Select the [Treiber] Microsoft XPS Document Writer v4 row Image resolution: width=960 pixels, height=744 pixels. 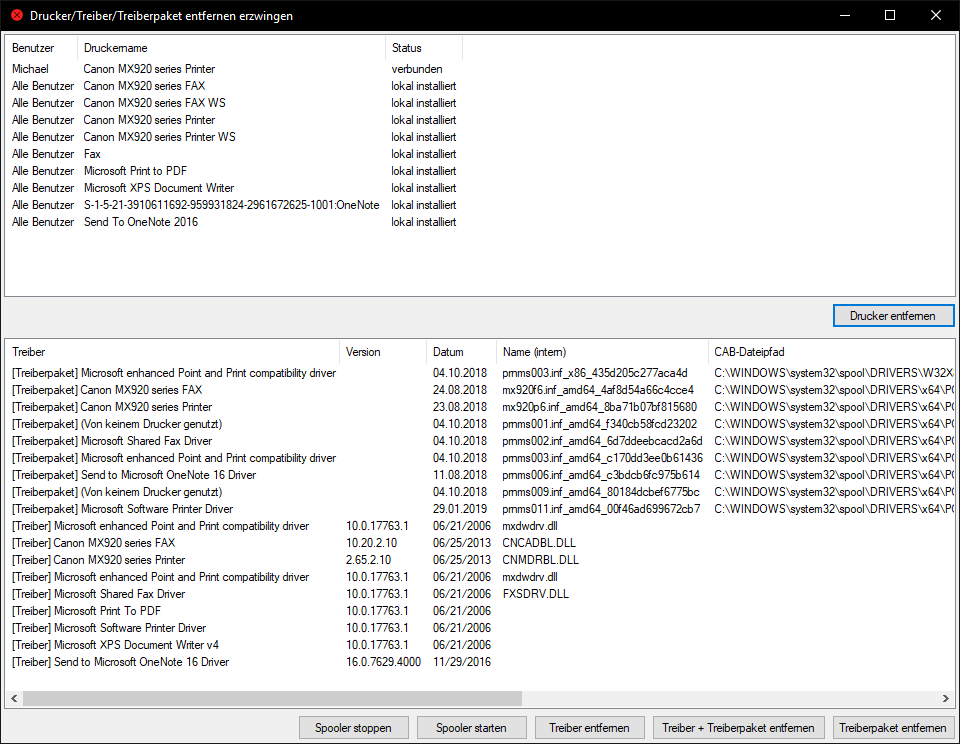[x=115, y=645]
